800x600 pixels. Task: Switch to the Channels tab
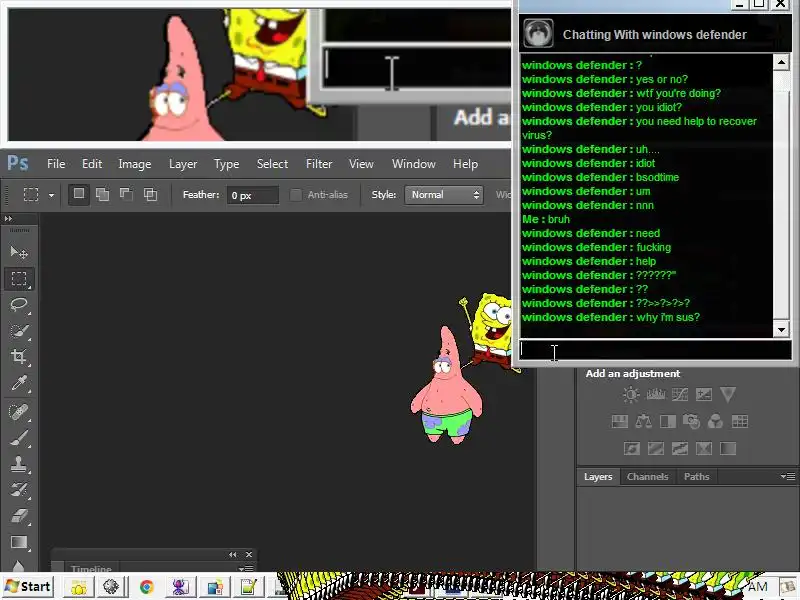point(647,477)
